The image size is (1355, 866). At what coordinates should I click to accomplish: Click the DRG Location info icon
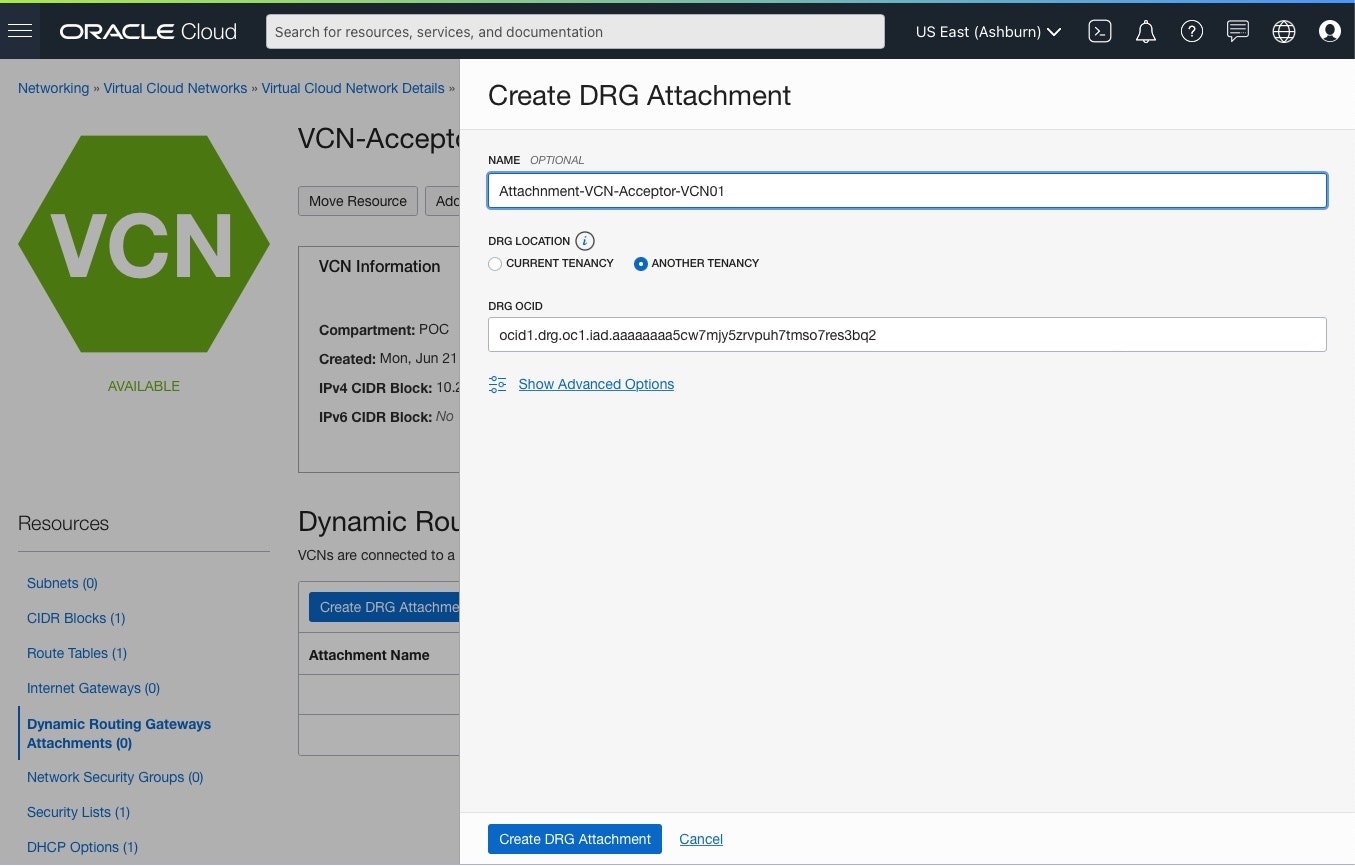coord(585,241)
